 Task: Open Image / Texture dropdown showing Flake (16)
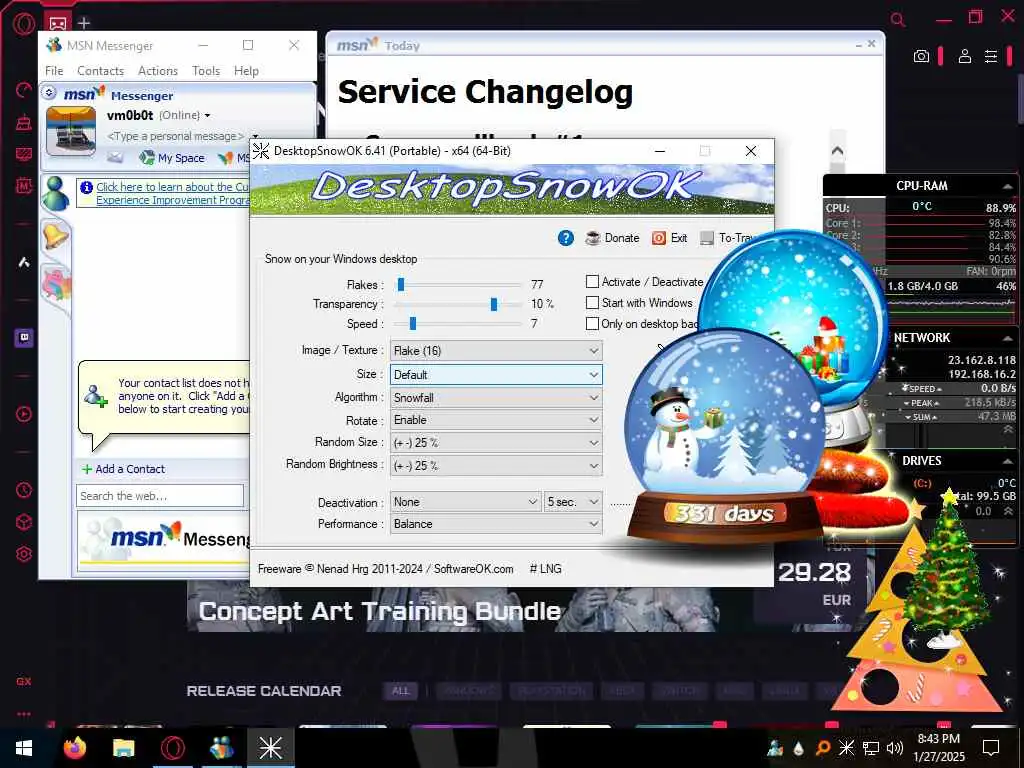click(x=496, y=351)
